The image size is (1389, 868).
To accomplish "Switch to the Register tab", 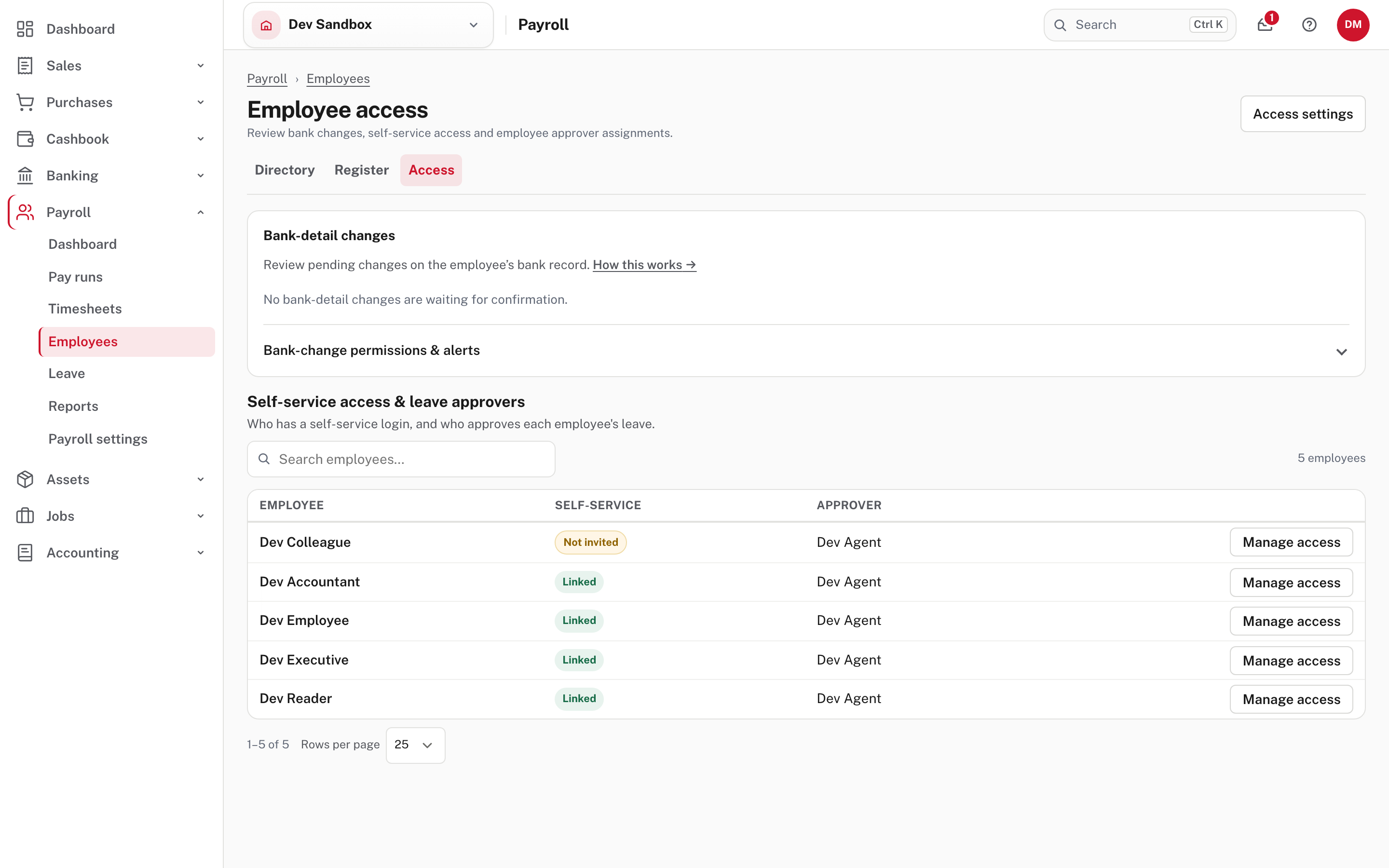I will (362, 170).
